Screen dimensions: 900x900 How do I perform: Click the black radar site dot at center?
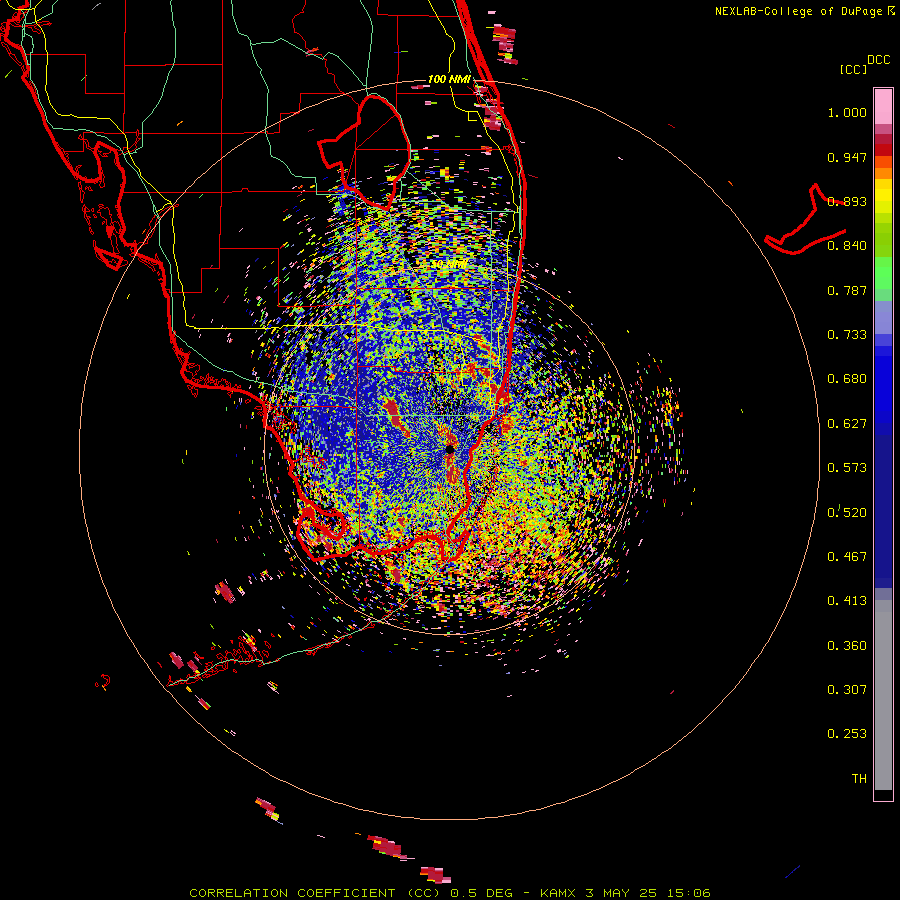click(x=449, y=449)
